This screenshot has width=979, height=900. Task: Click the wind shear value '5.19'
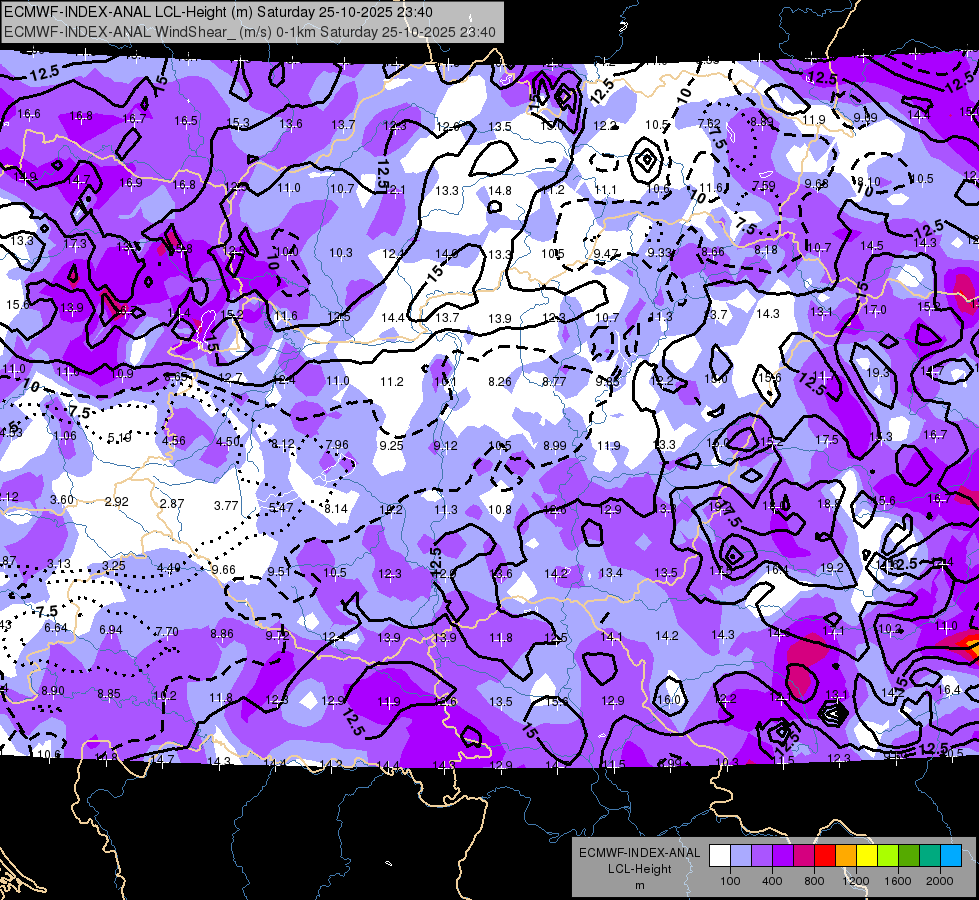pyautogui.click(x=119, y=438)
